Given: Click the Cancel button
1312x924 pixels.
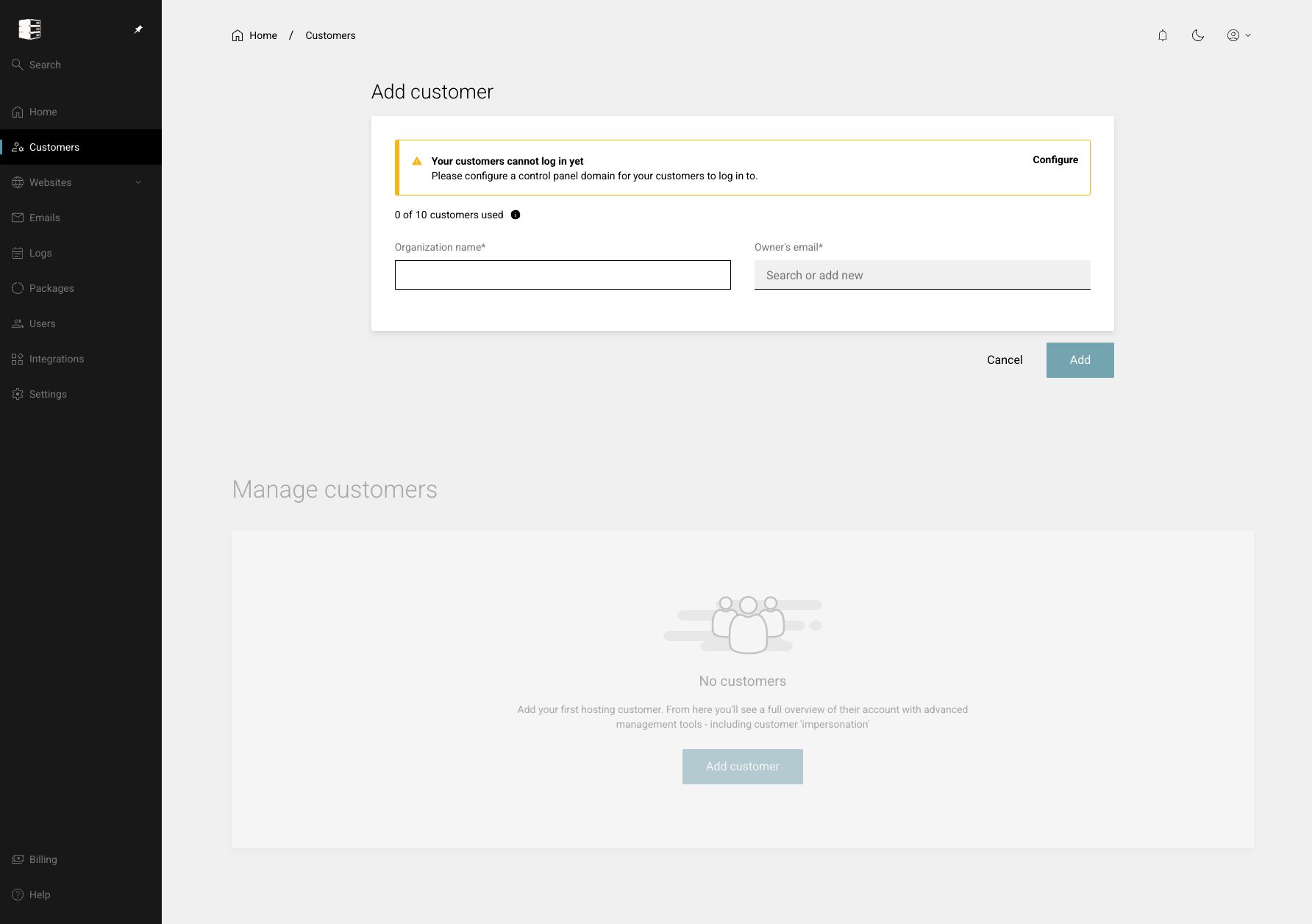Looking at the screenshot, I should (1005, 360).
